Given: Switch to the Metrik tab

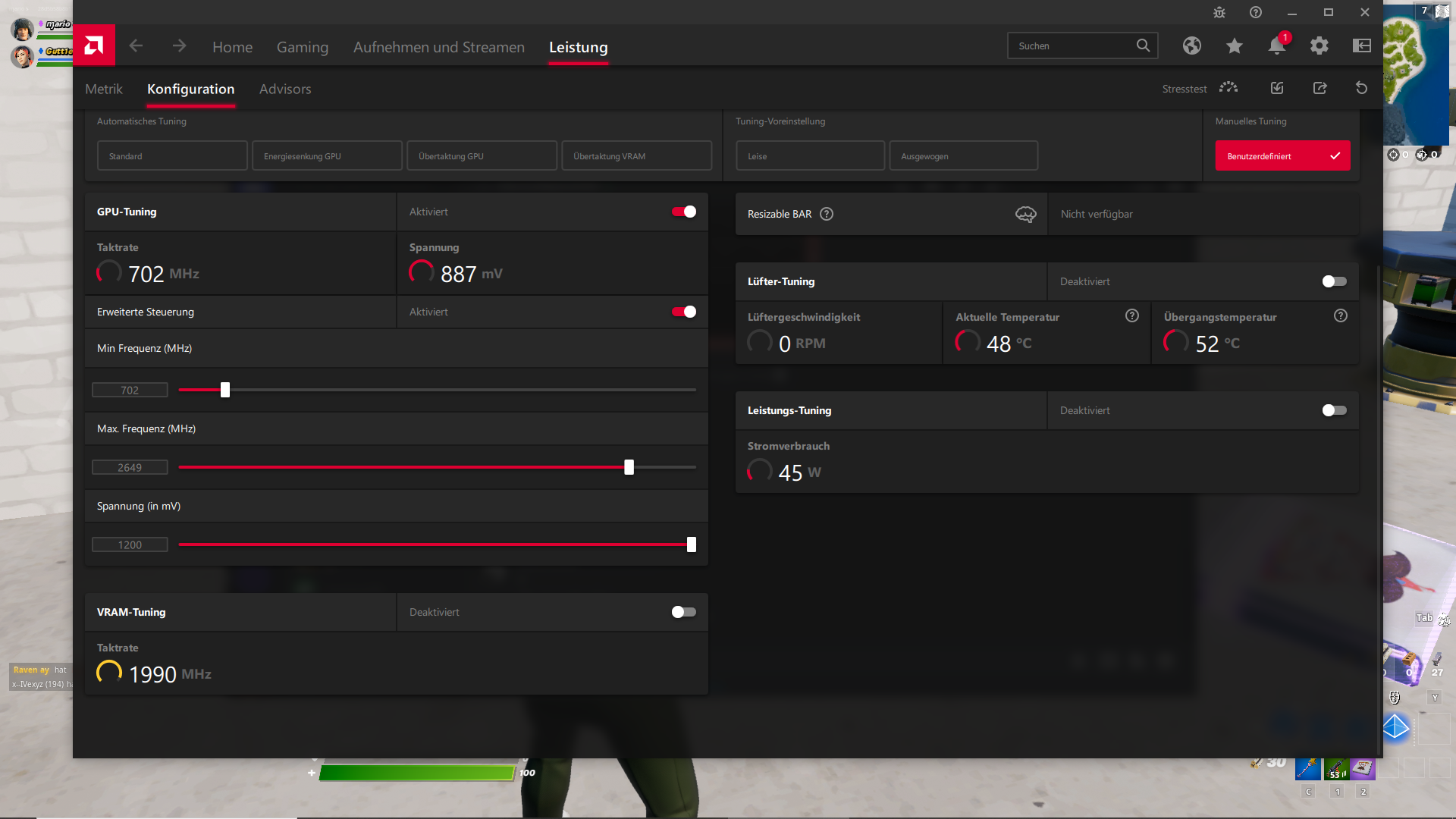Looking at the screenshot, I should (104, 89).
